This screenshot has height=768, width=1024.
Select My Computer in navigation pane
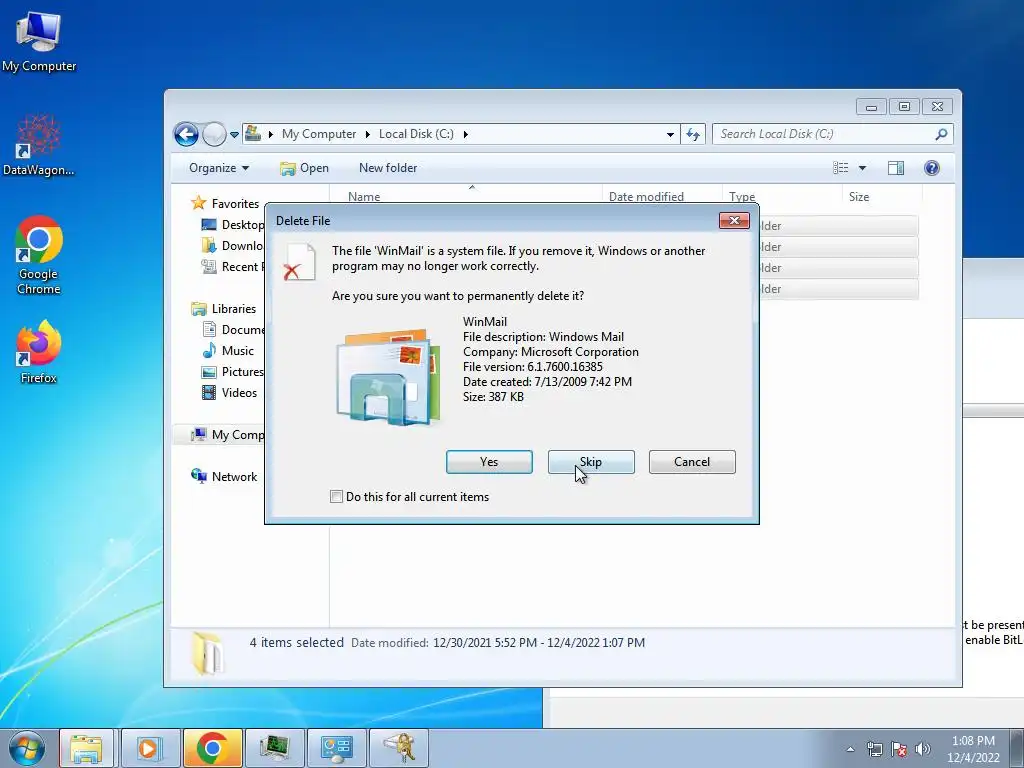click(227, 435)
